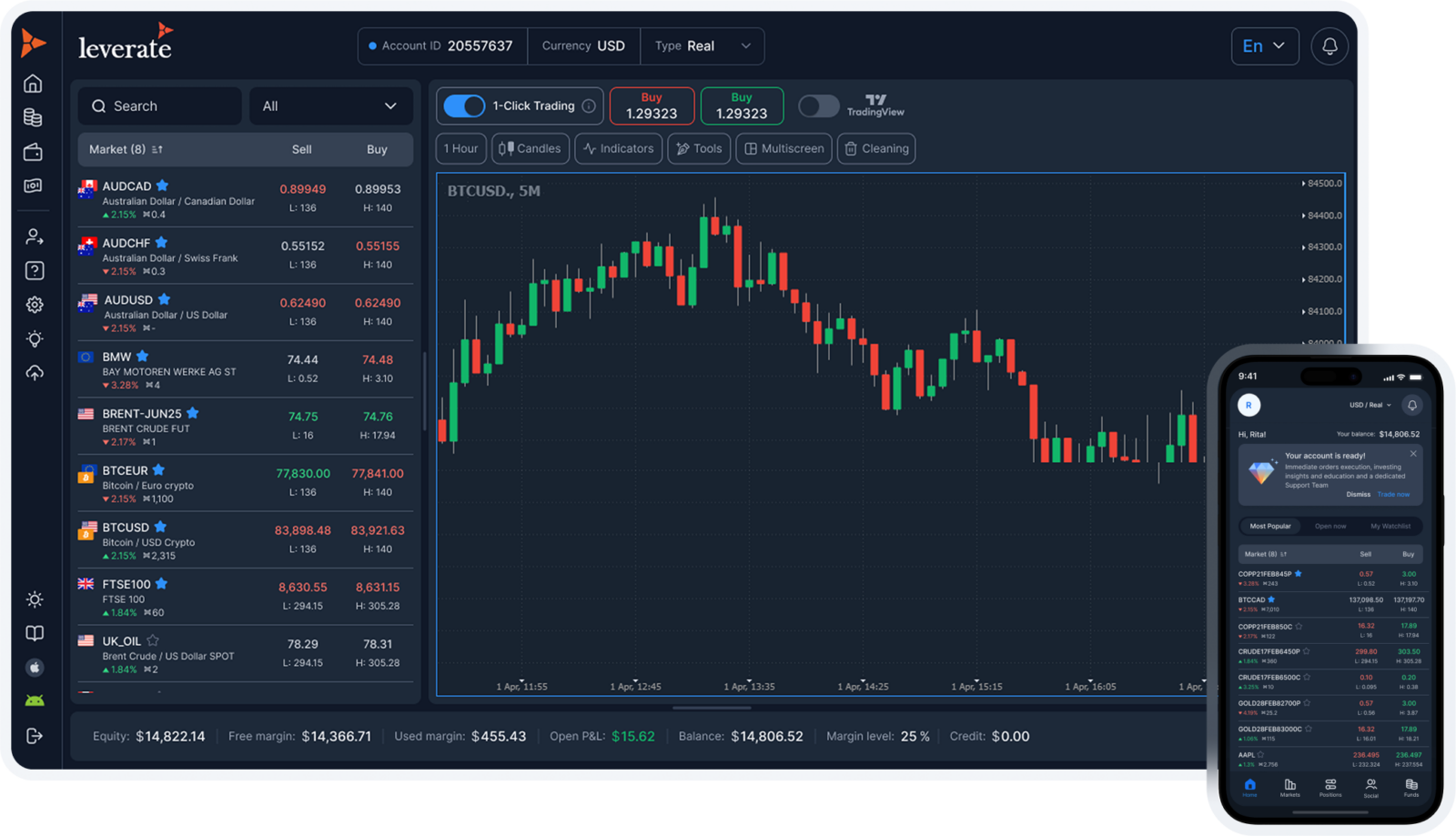Tap the Social icon on phone navbar
This screenshot has height=836, width=1456.
tap(1370, 788)
